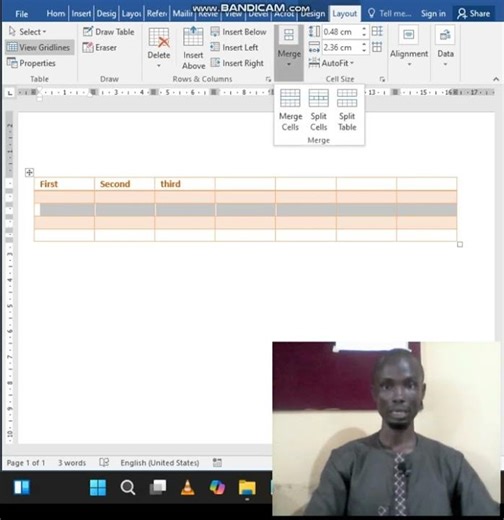
Task: Expand the Alignment group
Action: point(409,47)
